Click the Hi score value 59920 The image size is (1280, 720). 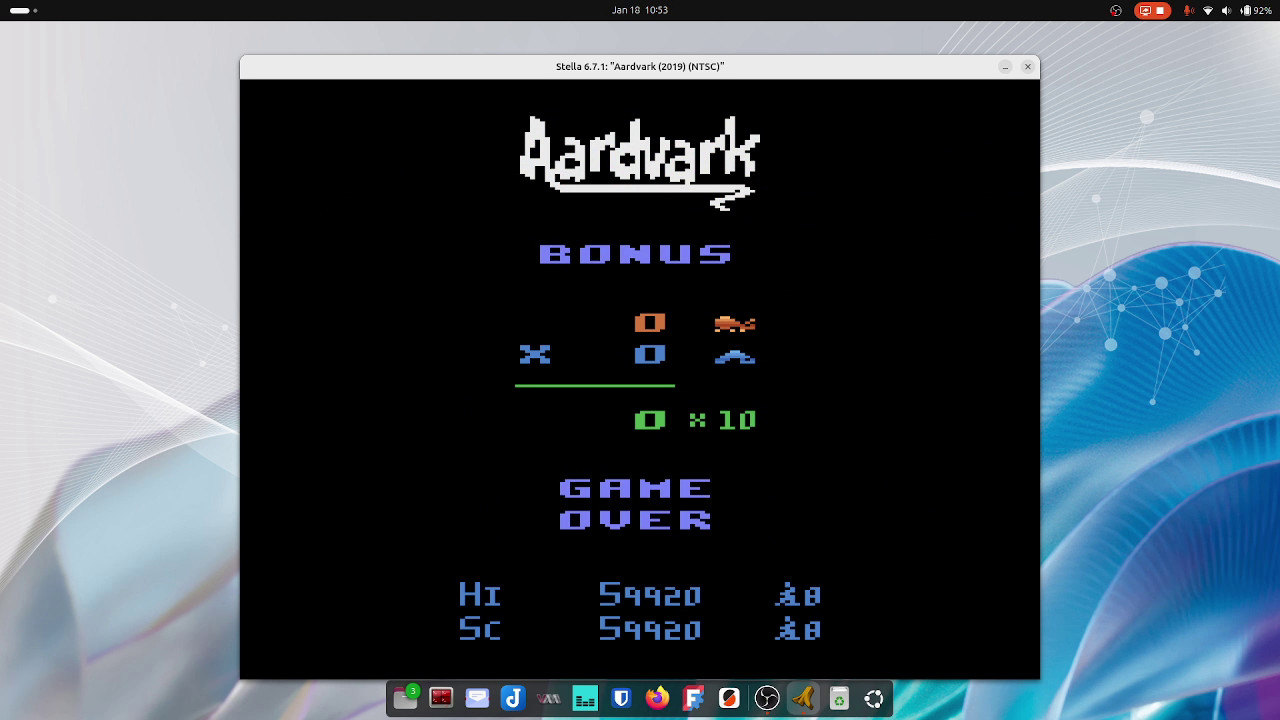click(x=650, y=595)
